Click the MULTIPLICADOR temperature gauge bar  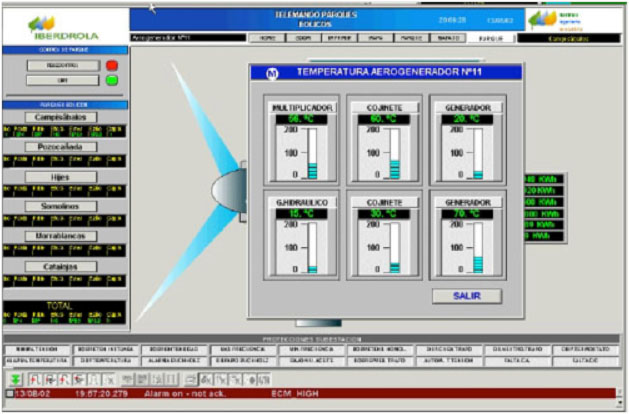[x=312, y=154]
